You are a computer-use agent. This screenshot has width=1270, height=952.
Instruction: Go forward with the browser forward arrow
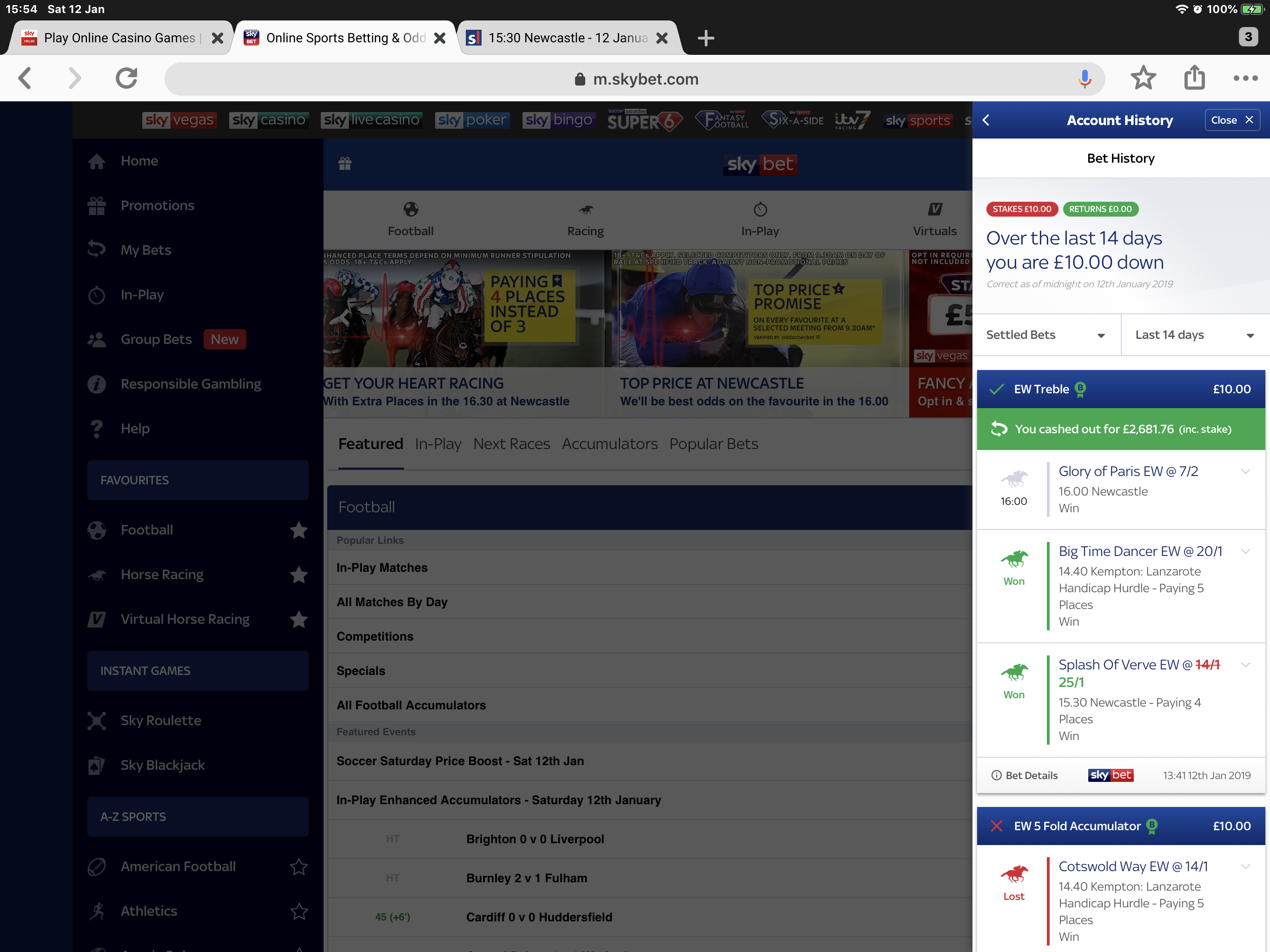click(x=75, y=78)
